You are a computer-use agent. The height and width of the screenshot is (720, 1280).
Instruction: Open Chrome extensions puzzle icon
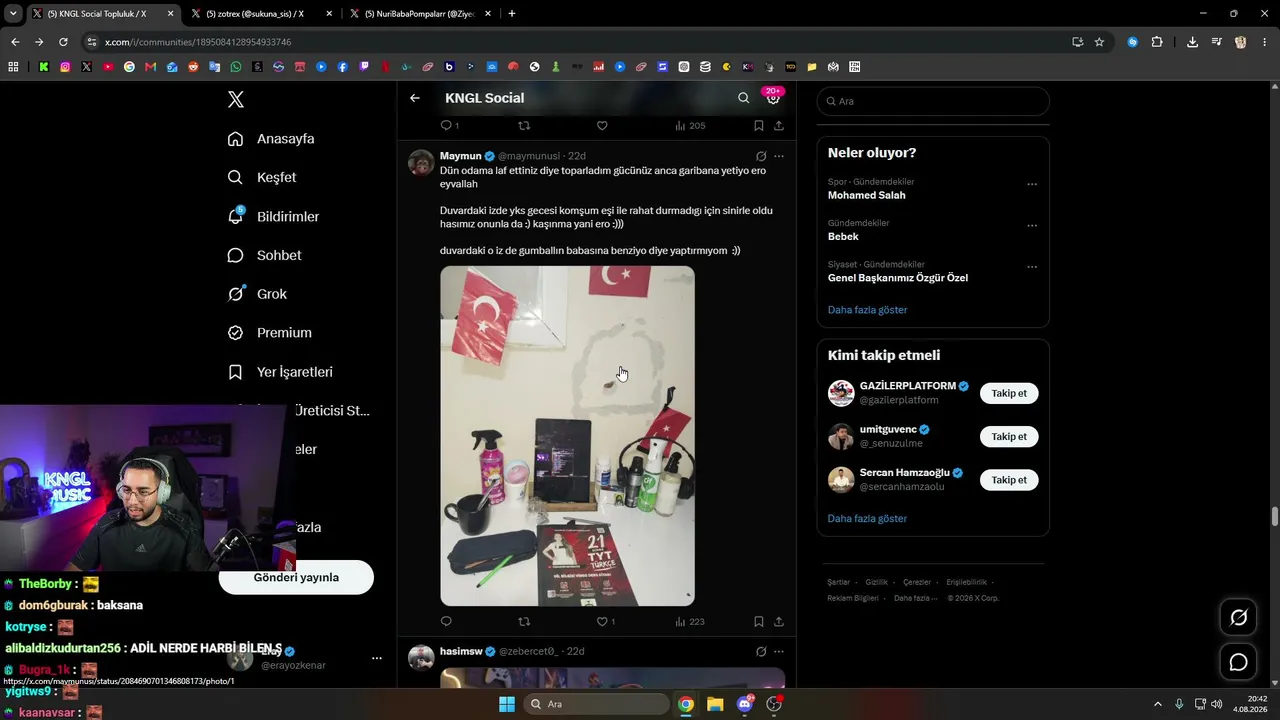click(x=1157, y=42)
